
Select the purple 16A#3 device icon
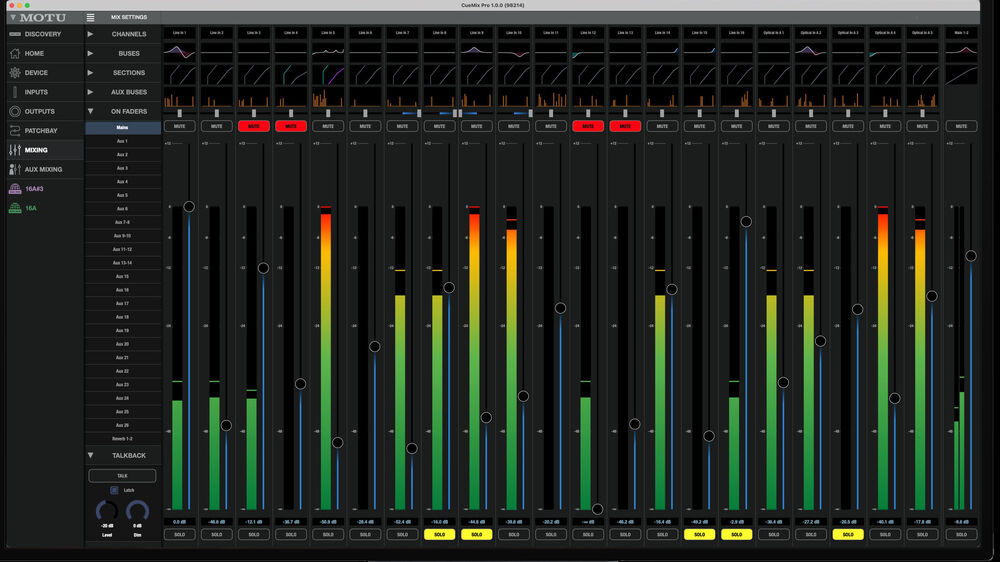pos(15,189)
